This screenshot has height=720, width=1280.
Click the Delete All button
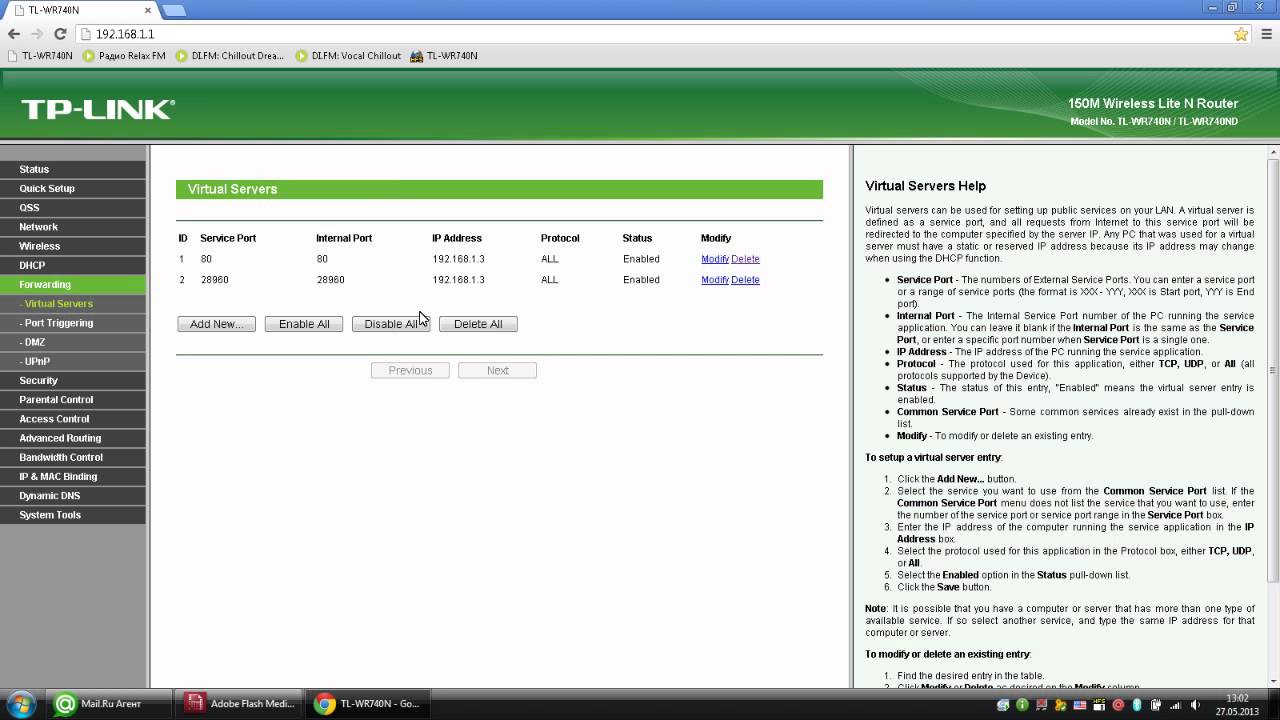pos(478,324)
